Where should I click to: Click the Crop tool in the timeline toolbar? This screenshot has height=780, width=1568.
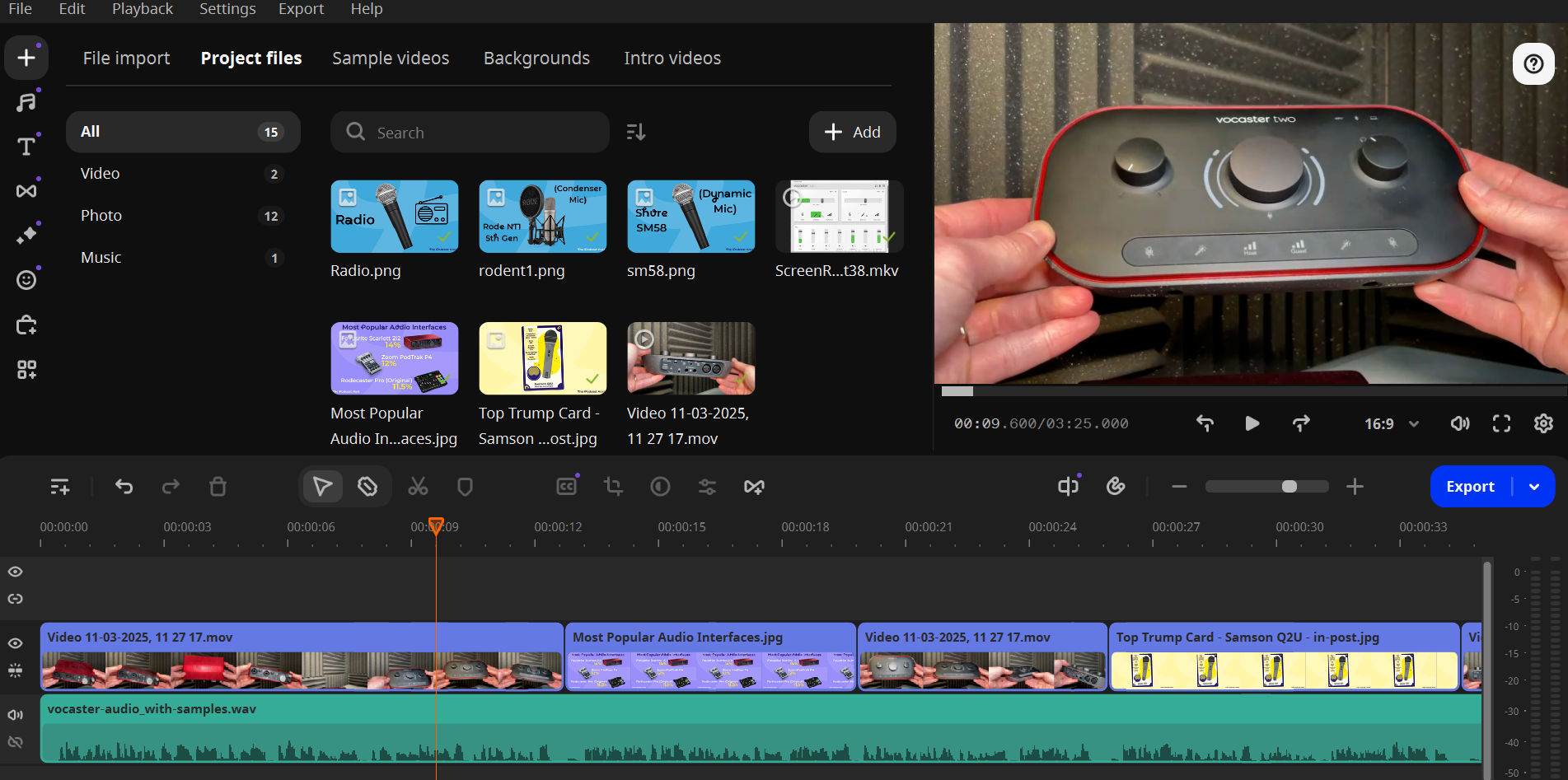(x=613, y=487)
